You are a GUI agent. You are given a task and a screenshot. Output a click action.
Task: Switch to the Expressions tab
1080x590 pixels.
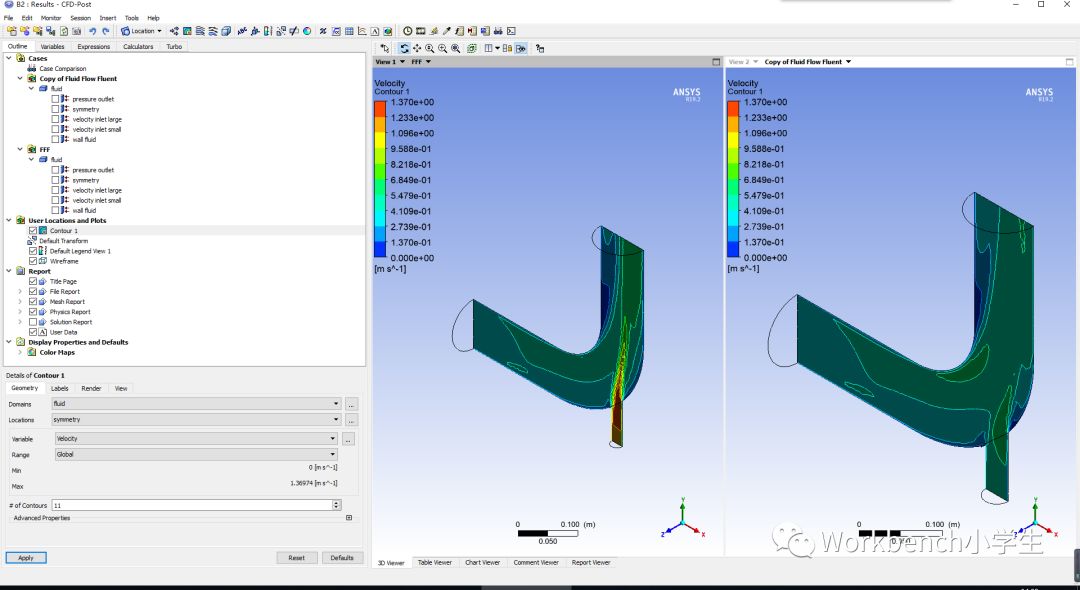(94, 46)
